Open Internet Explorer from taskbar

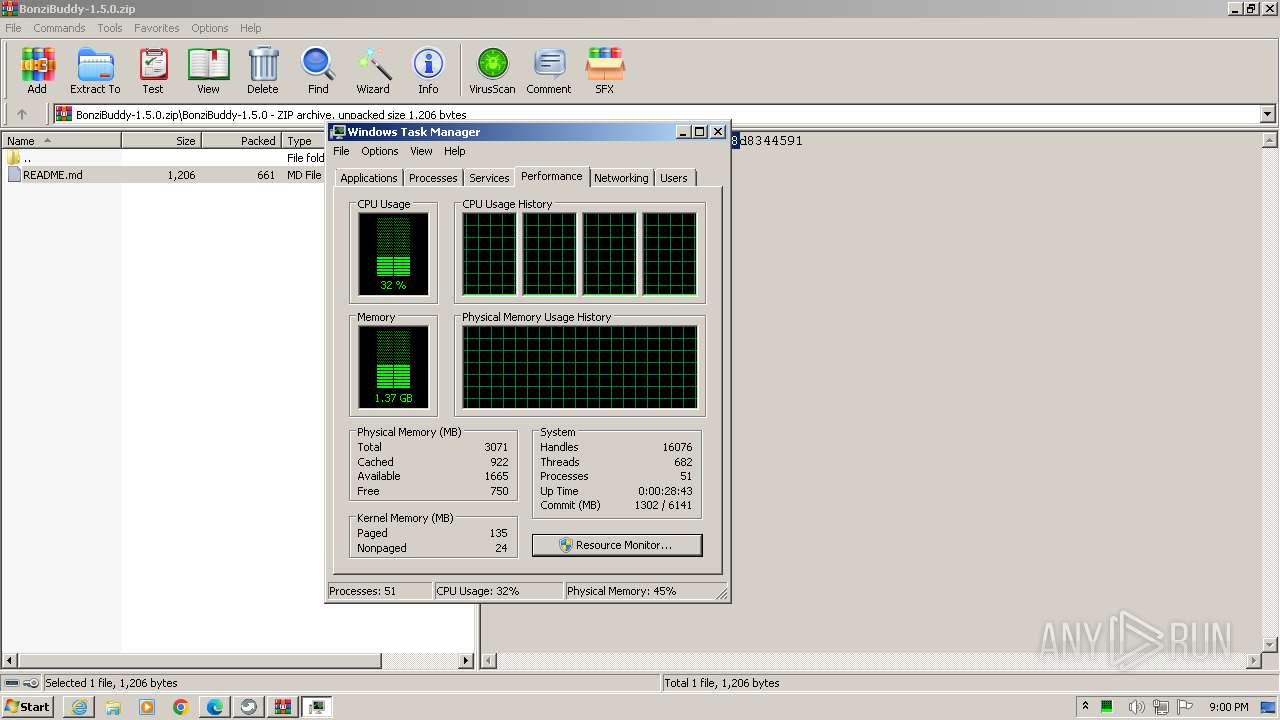(x=79, y=707)
